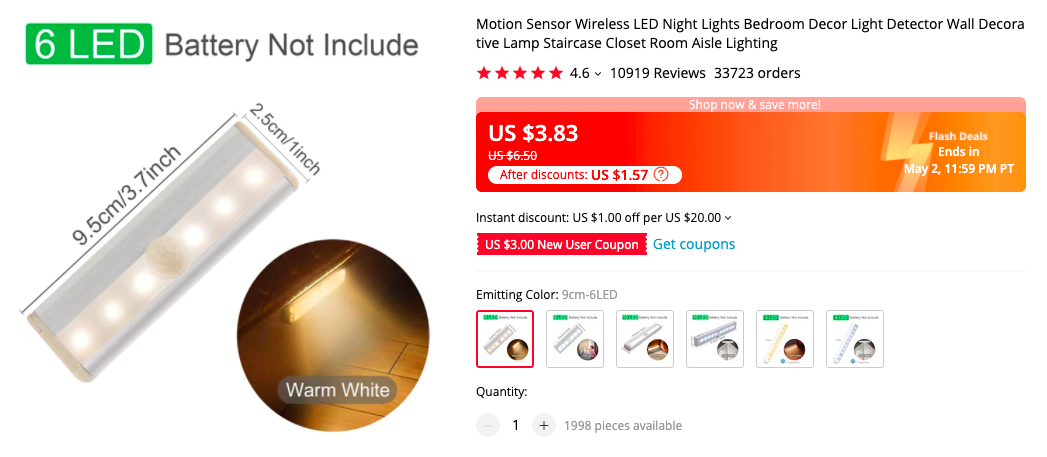
Task: Pick the fifth variant thumbnail, slim warm strip
Action: (x=785, y=339)
